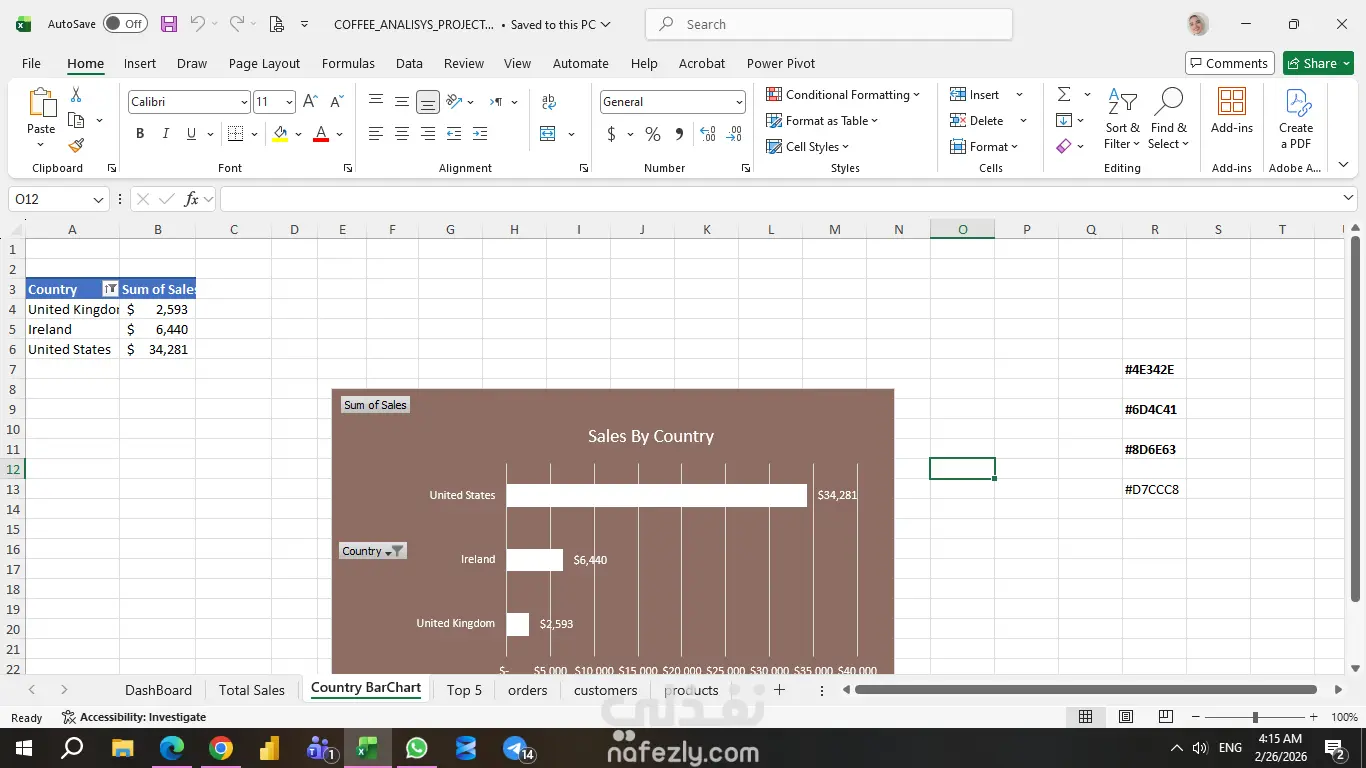Image resolution: width=1366 pixels, height=768 pixels.
Task: Click Accessibility: Investigate in status bar
Action: (134, 717)
